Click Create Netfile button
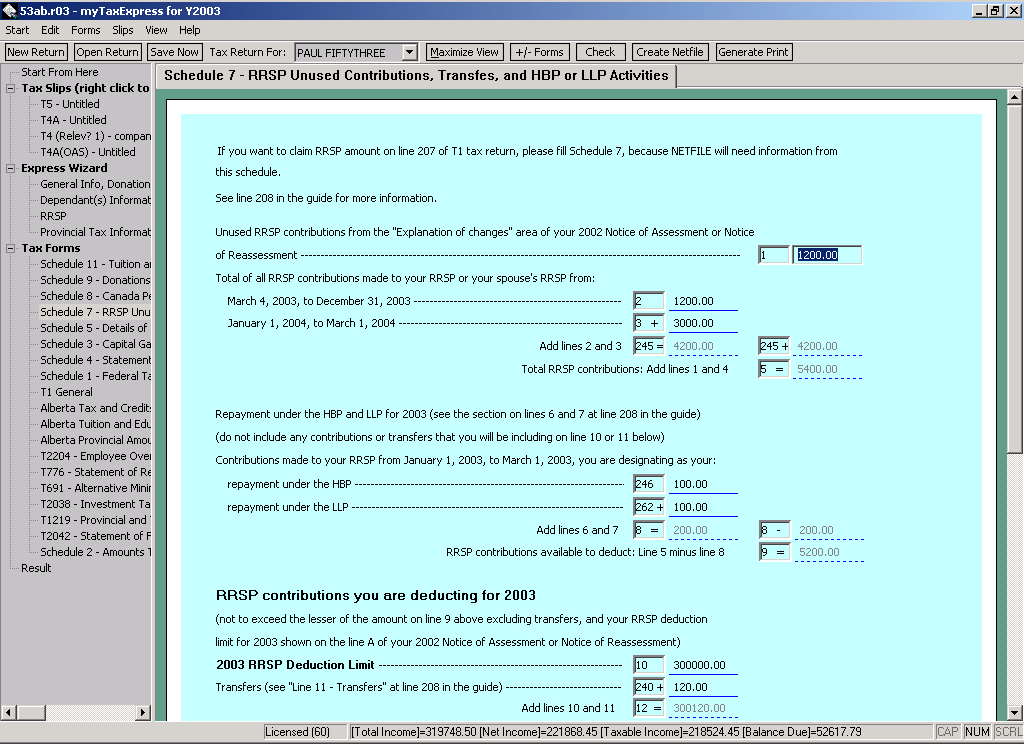1024x744 pixels. pyautogui.click(x=670, y=52)
